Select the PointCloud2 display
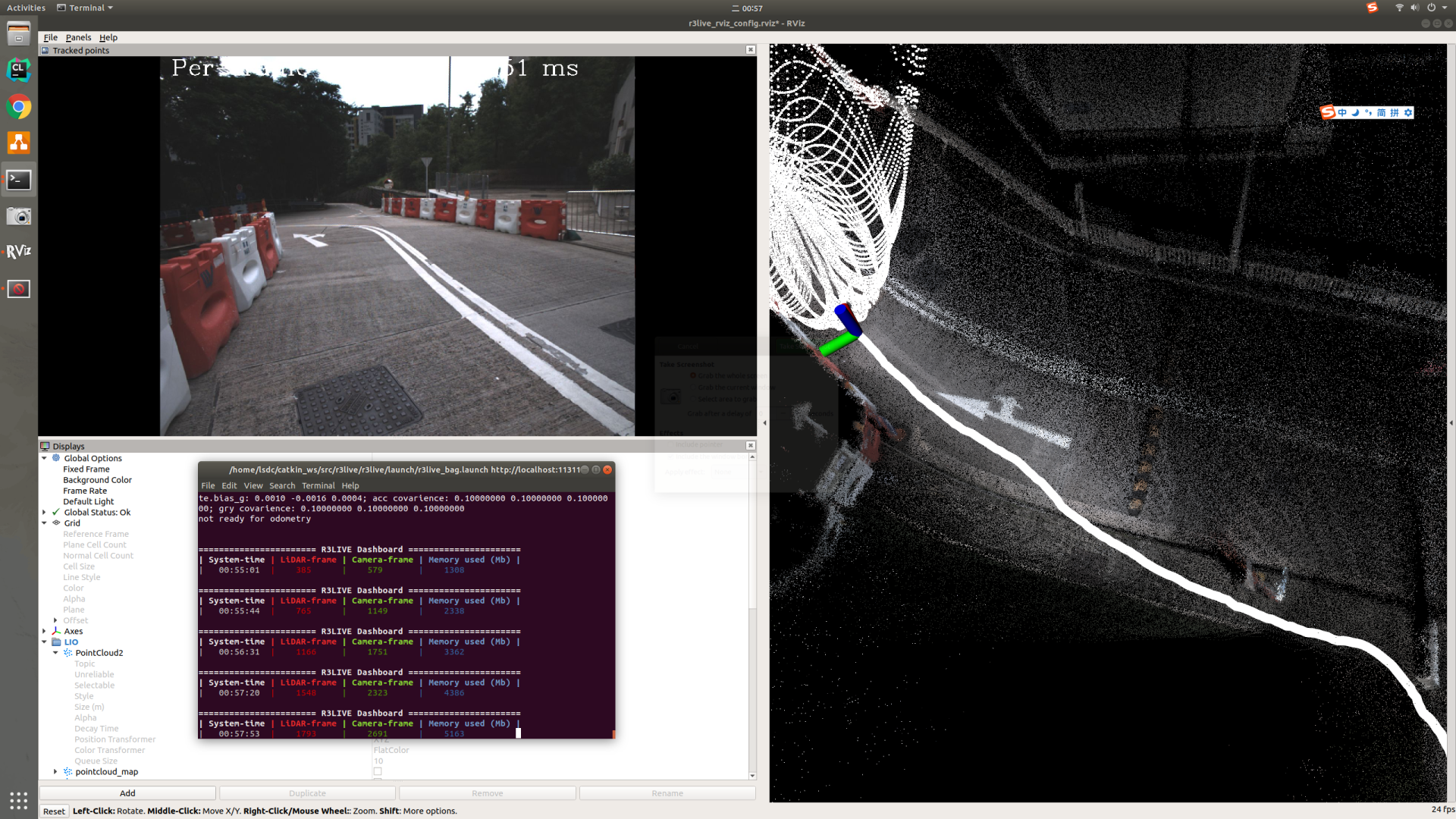The width and height of the screenshot is (1456, 819). point(99,653)
